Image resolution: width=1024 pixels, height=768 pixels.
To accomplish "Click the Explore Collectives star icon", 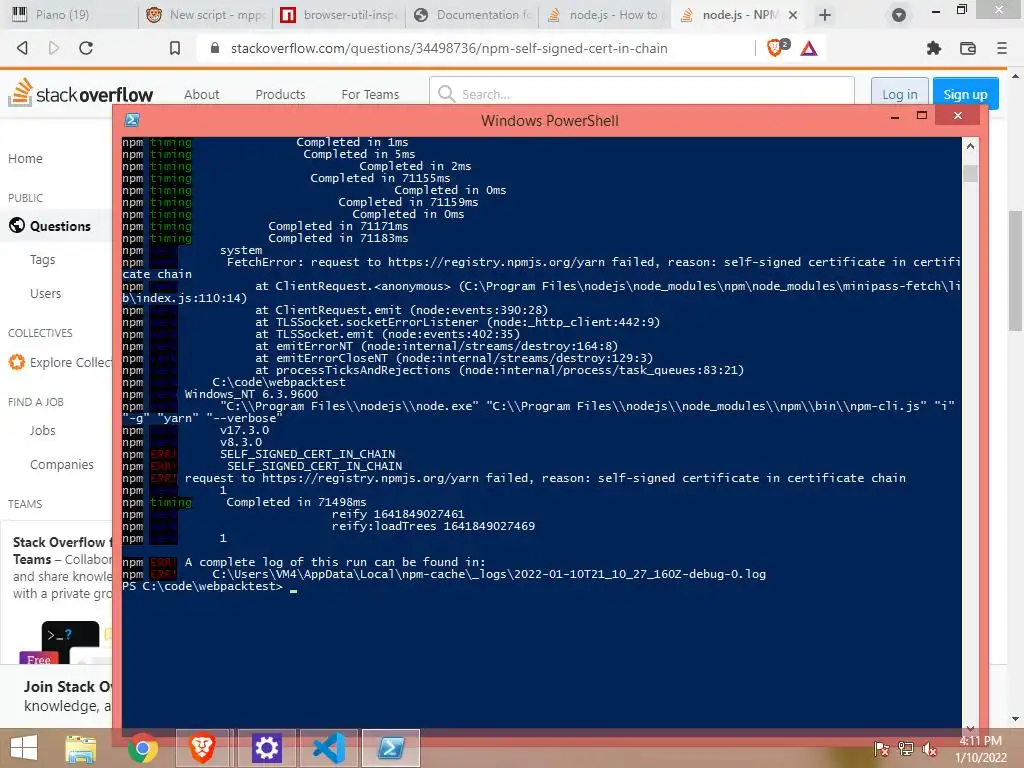I will coord(17,362).
